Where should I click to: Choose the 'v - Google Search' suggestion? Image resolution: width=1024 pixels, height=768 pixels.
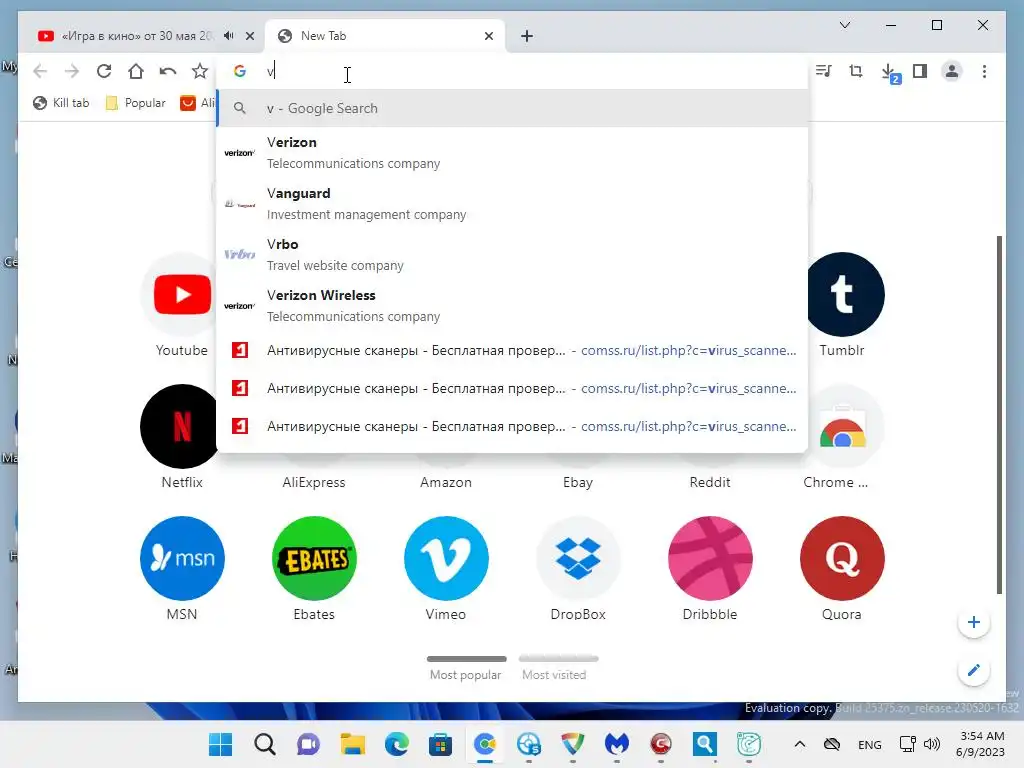pos(513,108)
